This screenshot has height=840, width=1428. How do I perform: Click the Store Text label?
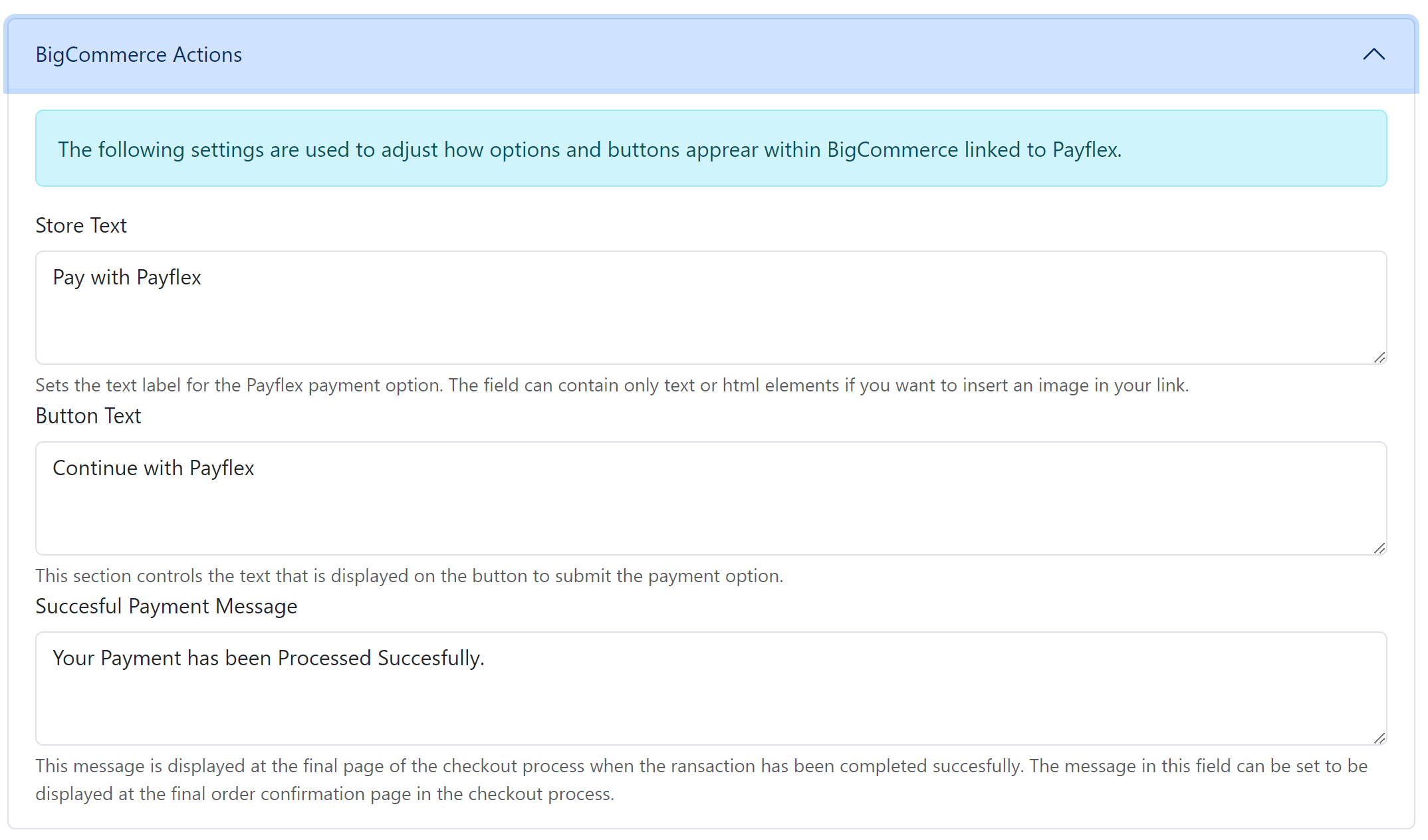tap(81, 225)
